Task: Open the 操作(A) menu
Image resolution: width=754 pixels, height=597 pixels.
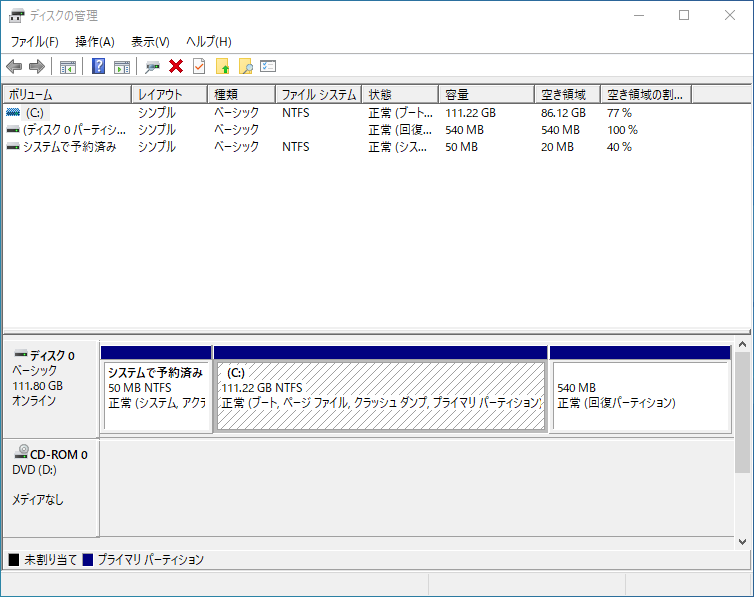Action: (x=95, y=42)
